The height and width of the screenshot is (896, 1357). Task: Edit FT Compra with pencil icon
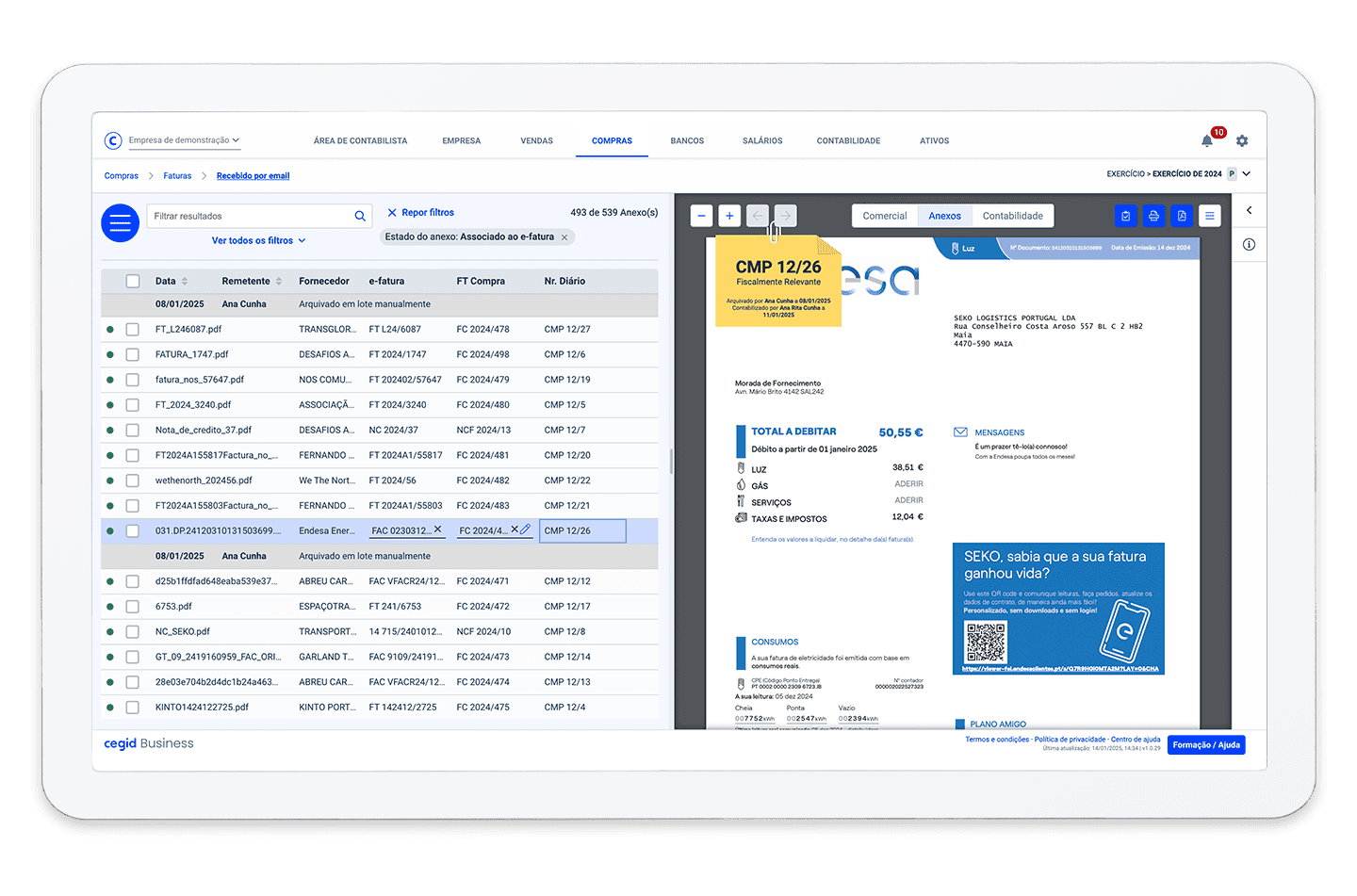pyautogui.click(x=526, y=529)
